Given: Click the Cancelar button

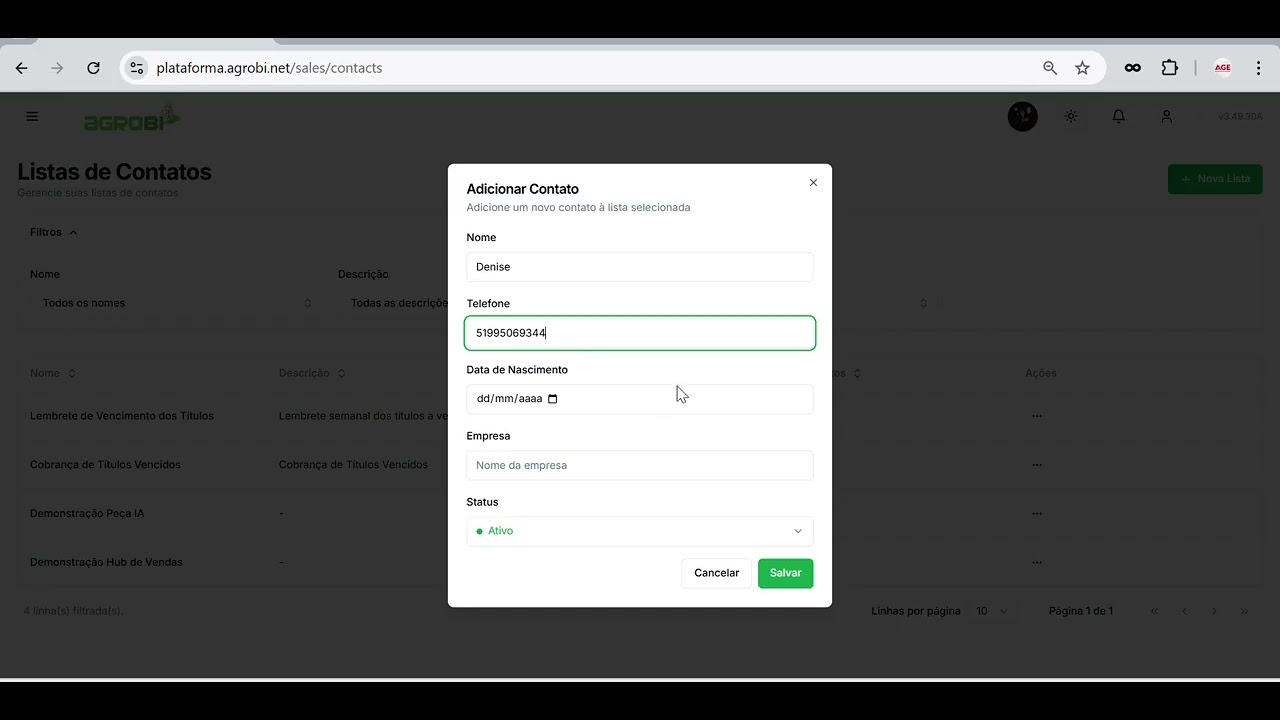Looking at the screenshot, I should 717,573.
